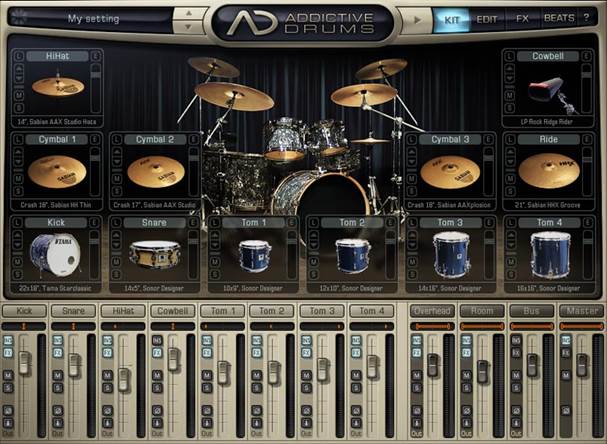The height and width of the screenshot is (444, 607).
Task: Step to the previous Cowbell using its up arrow
Action: [510, 68]
